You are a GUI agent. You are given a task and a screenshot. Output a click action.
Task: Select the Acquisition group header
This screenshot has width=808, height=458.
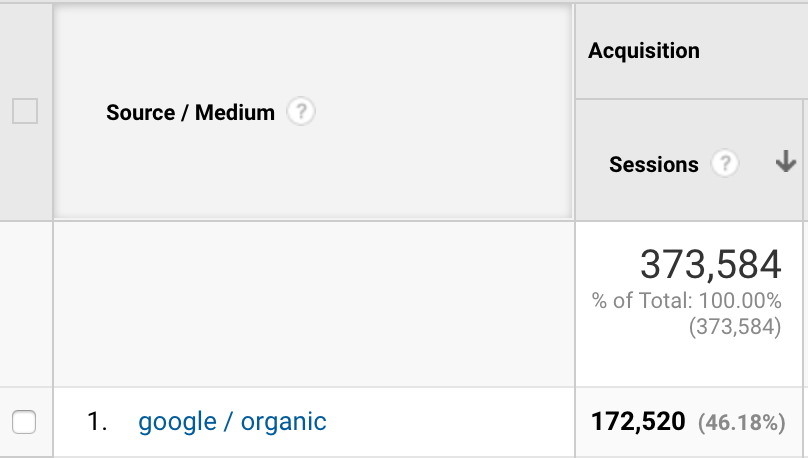(644, 50)
